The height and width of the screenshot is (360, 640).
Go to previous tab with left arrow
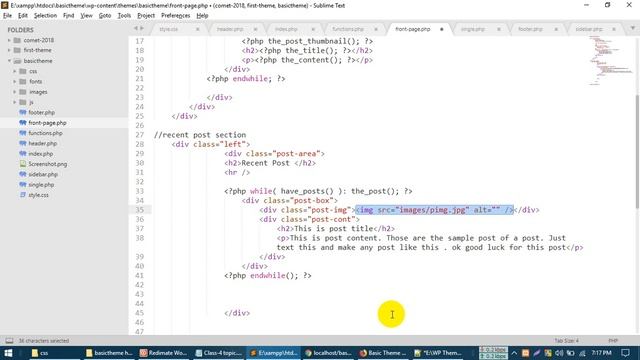(136, 29)
